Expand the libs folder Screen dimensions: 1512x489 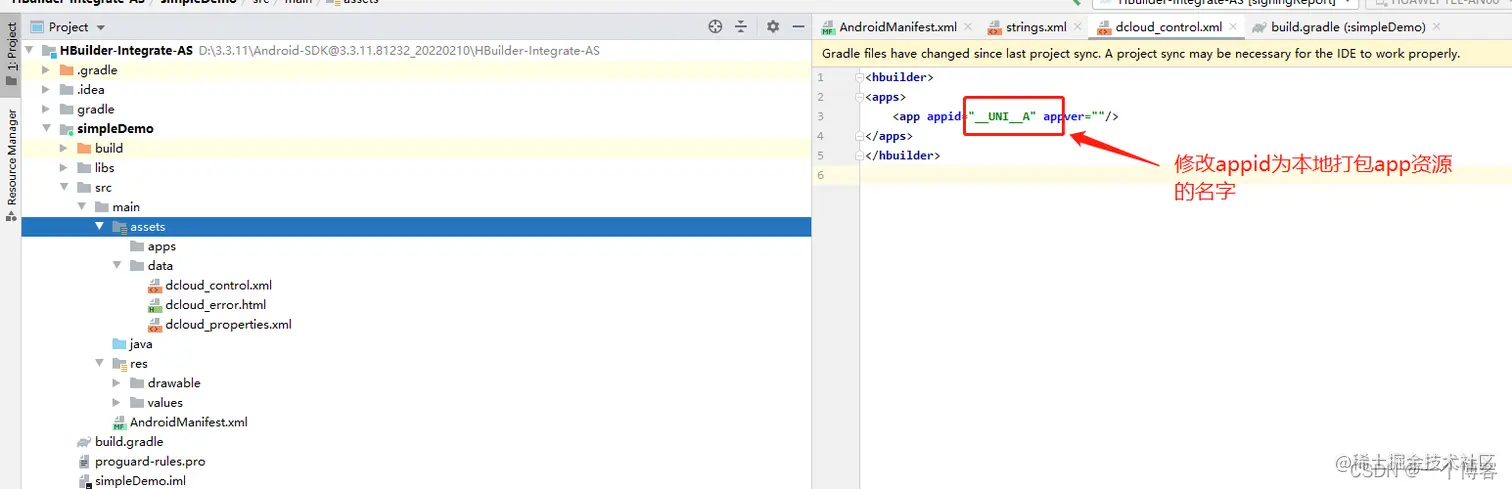pos(64,168)
